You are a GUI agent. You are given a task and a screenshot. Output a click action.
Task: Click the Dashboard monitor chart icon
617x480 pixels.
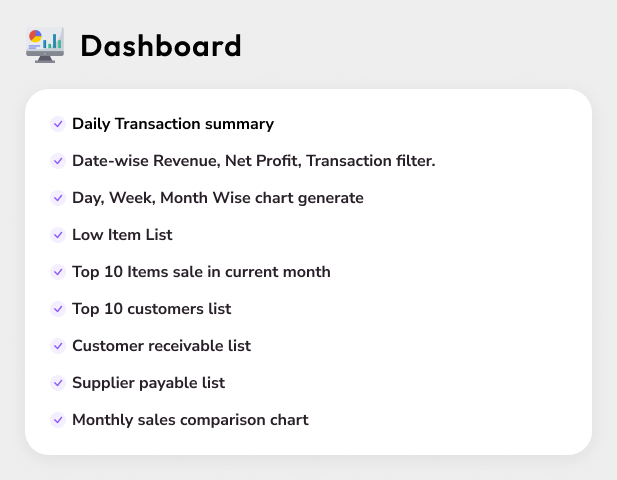click(x=44, y=45)
